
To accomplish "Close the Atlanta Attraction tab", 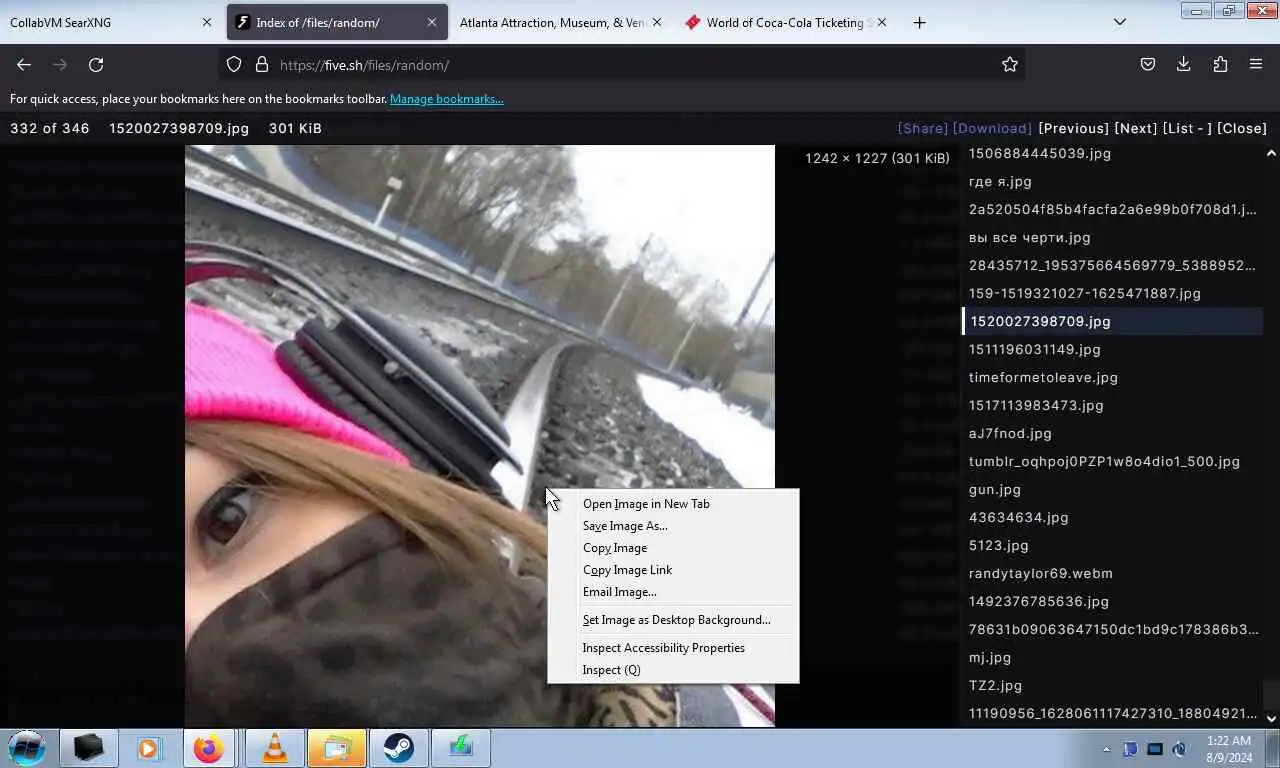I will tap(657, 22).
